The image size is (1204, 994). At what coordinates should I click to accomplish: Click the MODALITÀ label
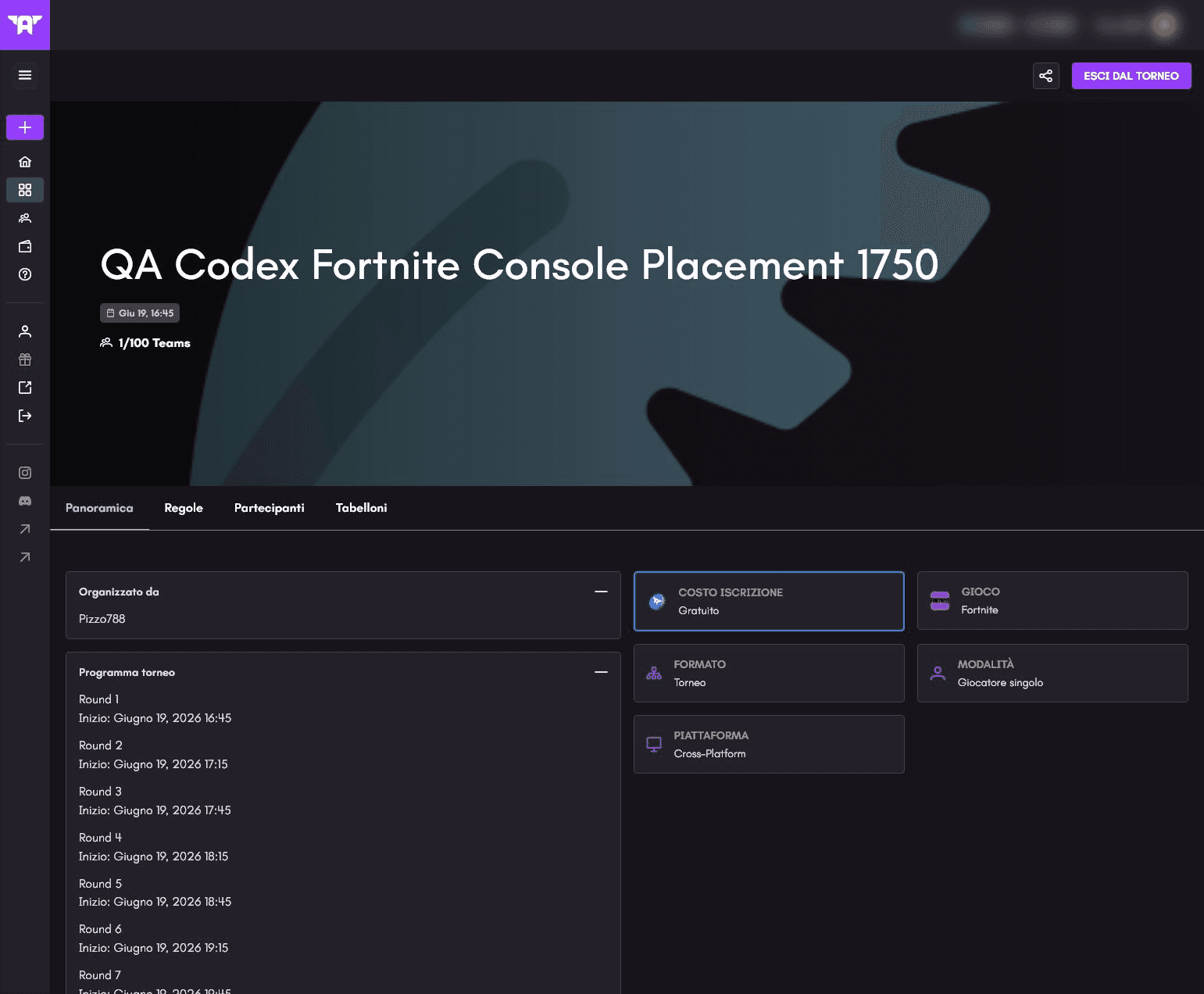coord(986,664)
